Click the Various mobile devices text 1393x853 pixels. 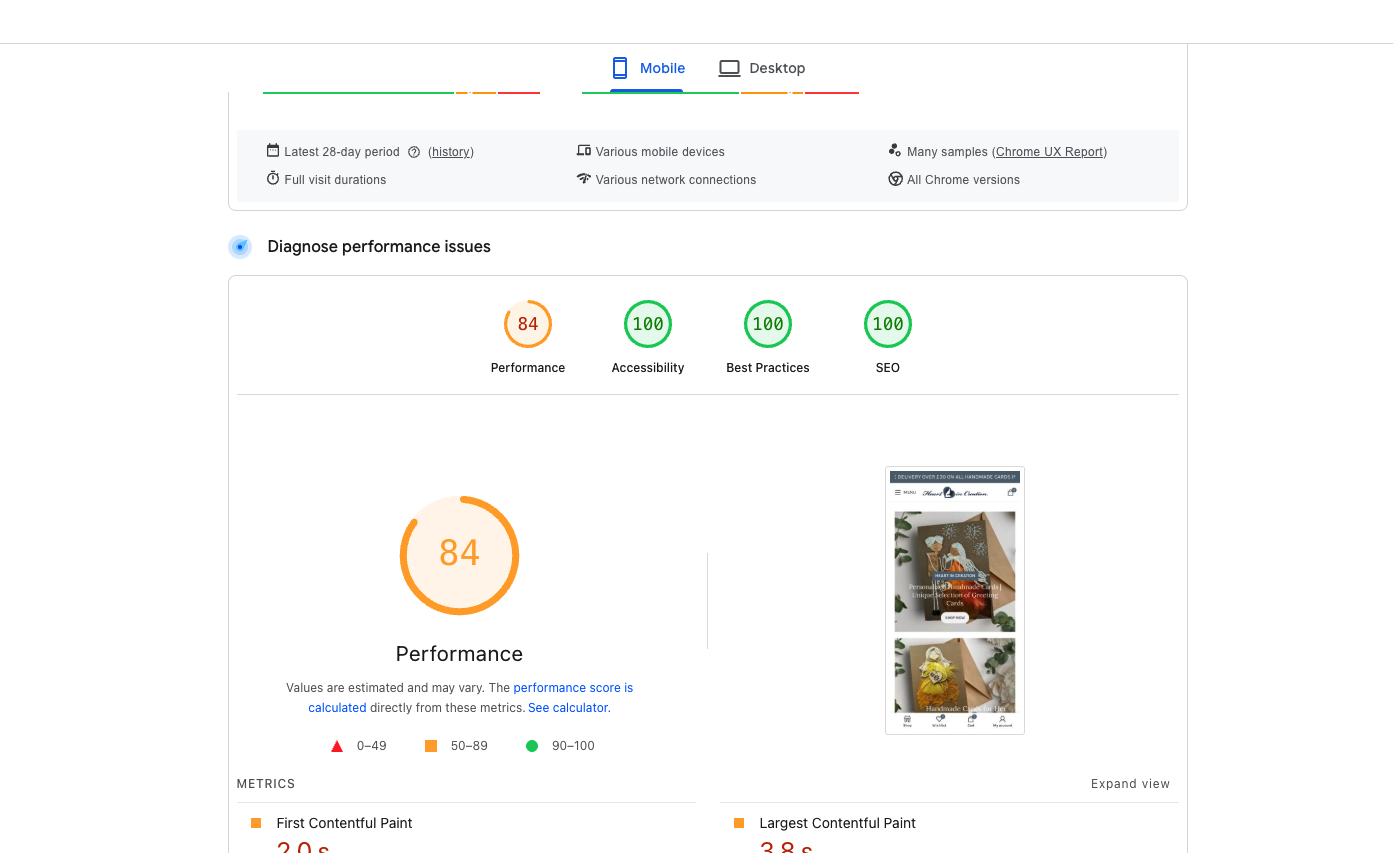click(x=660, y=152)
